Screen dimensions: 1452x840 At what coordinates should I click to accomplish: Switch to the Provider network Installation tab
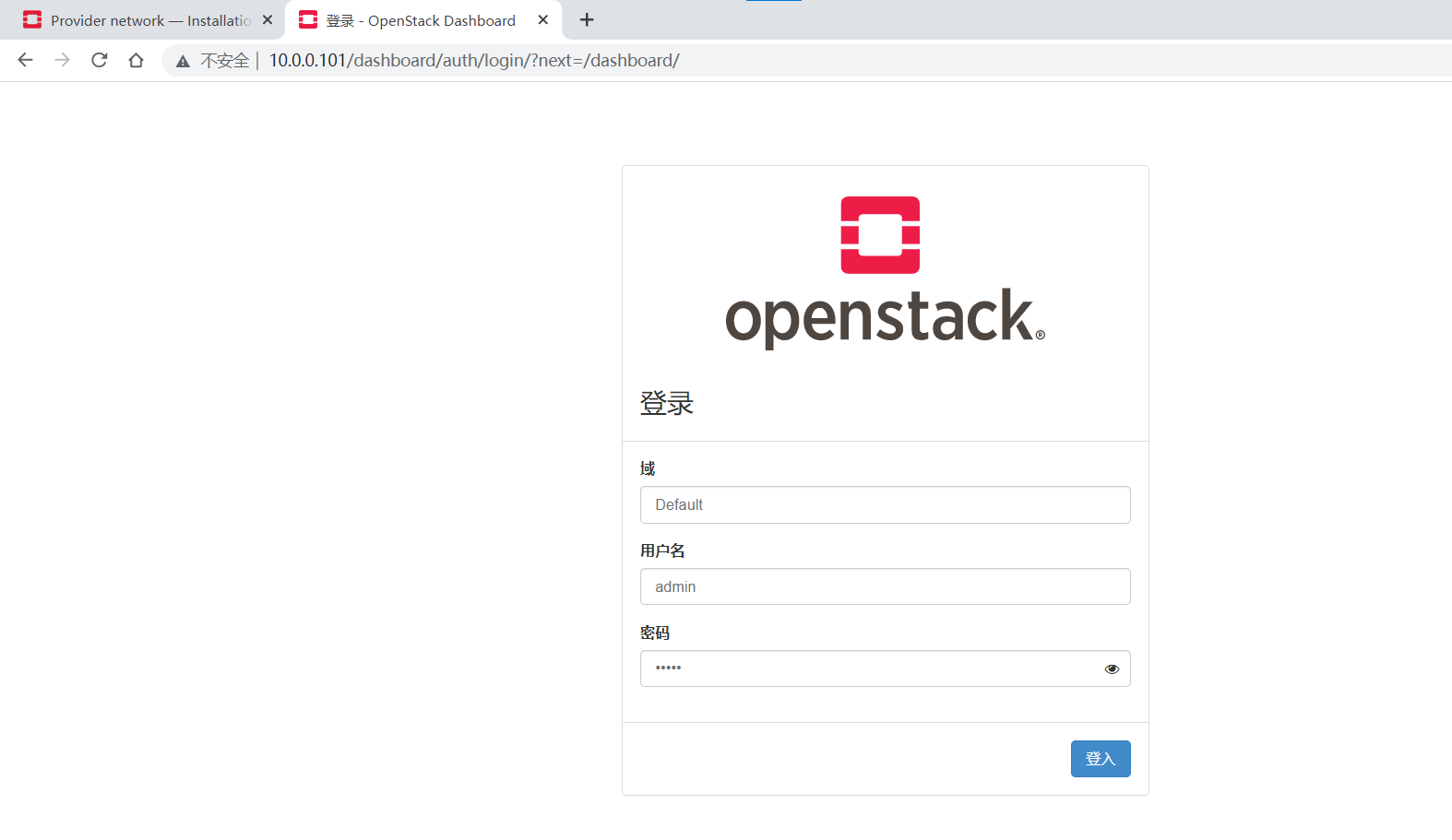143,20
